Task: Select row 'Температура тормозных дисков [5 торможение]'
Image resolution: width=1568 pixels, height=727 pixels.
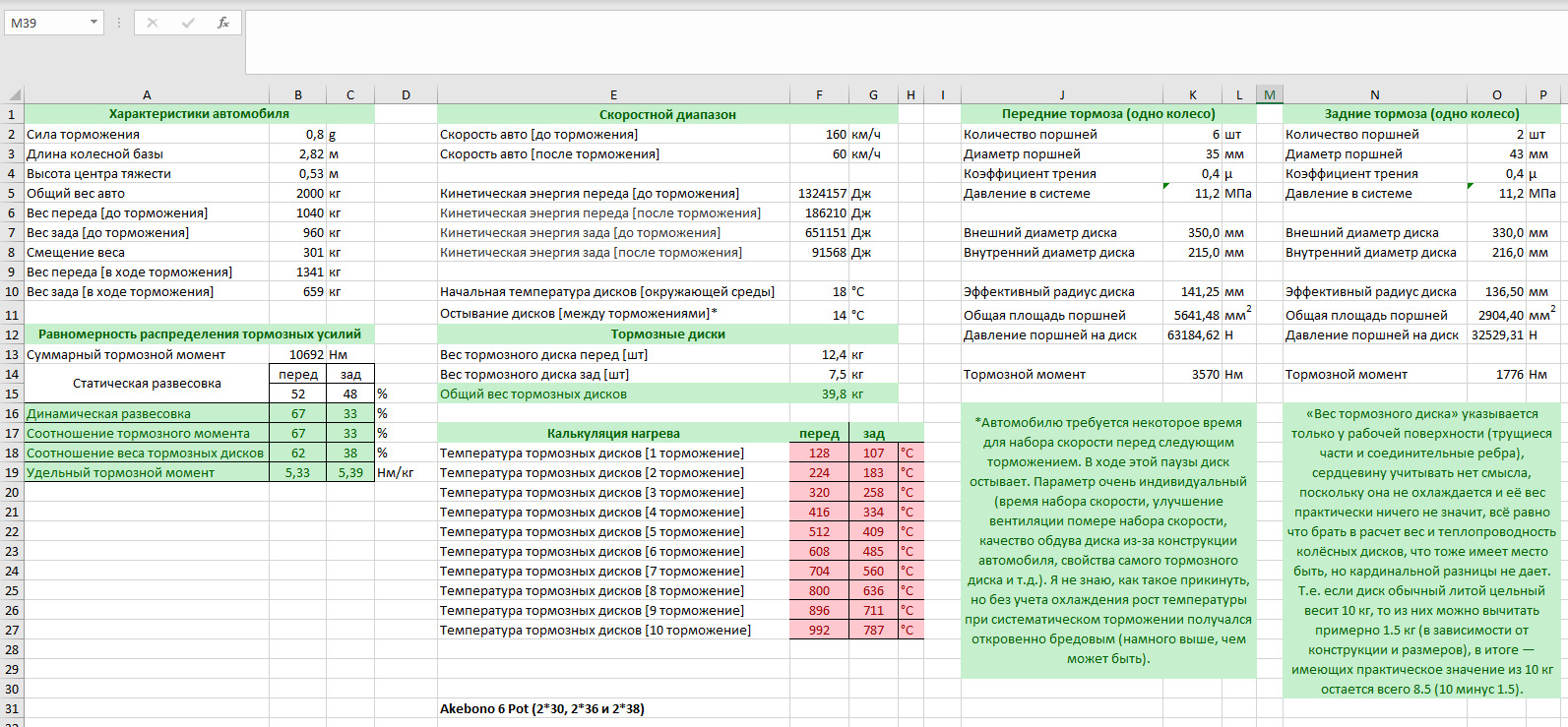Action: click(x=613, y=531)
